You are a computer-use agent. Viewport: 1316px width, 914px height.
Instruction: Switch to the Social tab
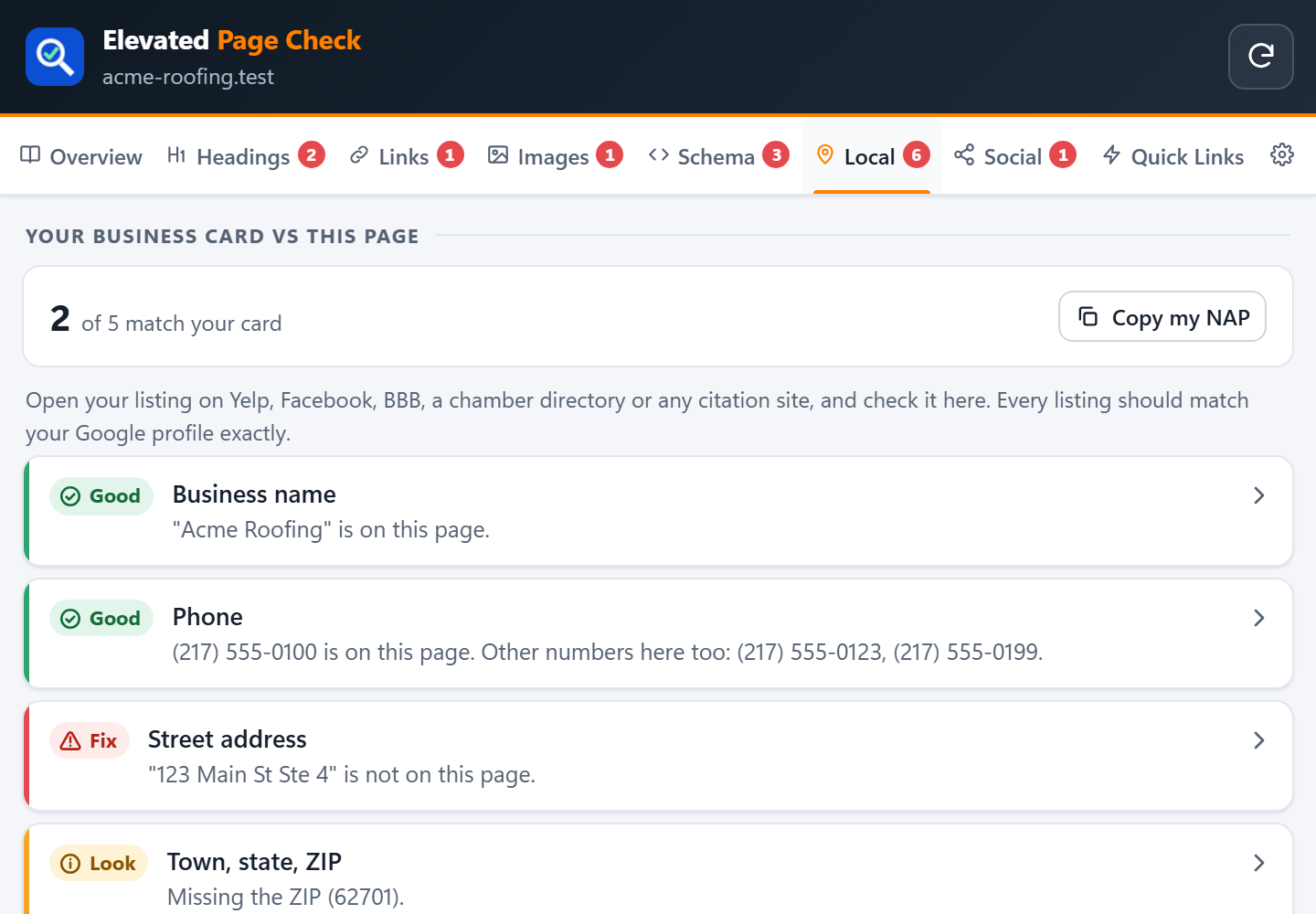1014,156
